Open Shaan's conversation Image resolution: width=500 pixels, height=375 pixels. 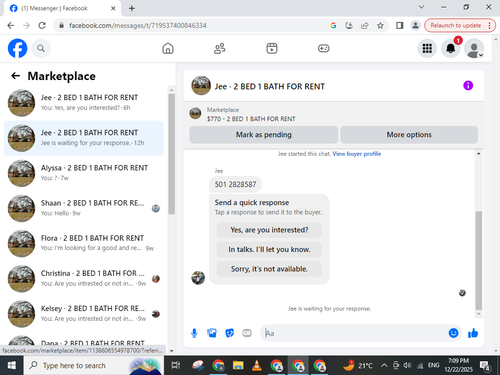pos(84,208)
